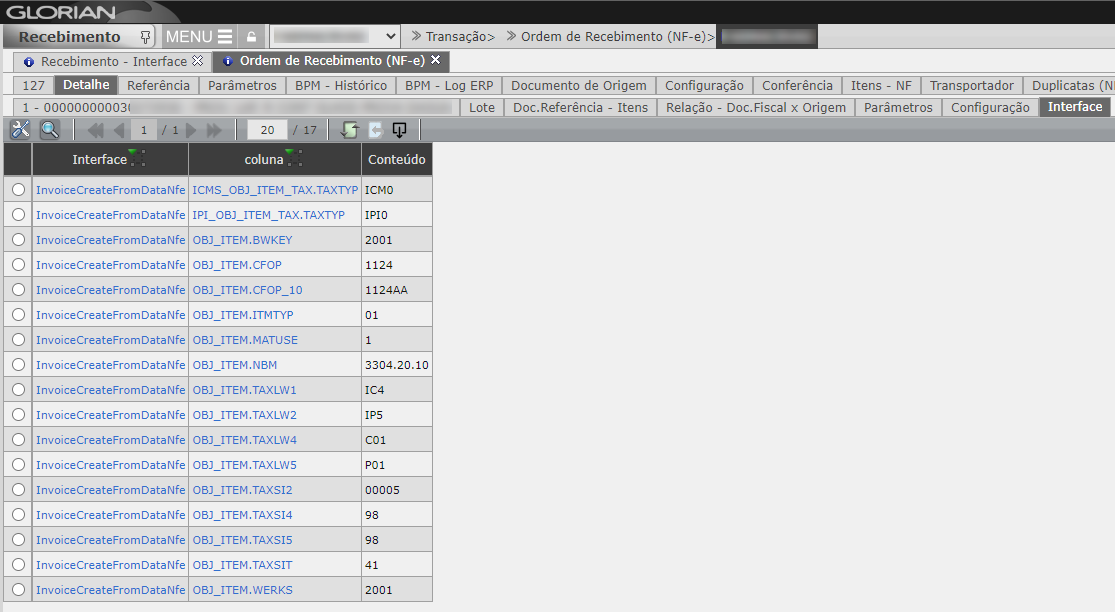Open the blurred combo box dropdown
The width and height of the screenshot is (1115, 612).
tap(391, 37)
